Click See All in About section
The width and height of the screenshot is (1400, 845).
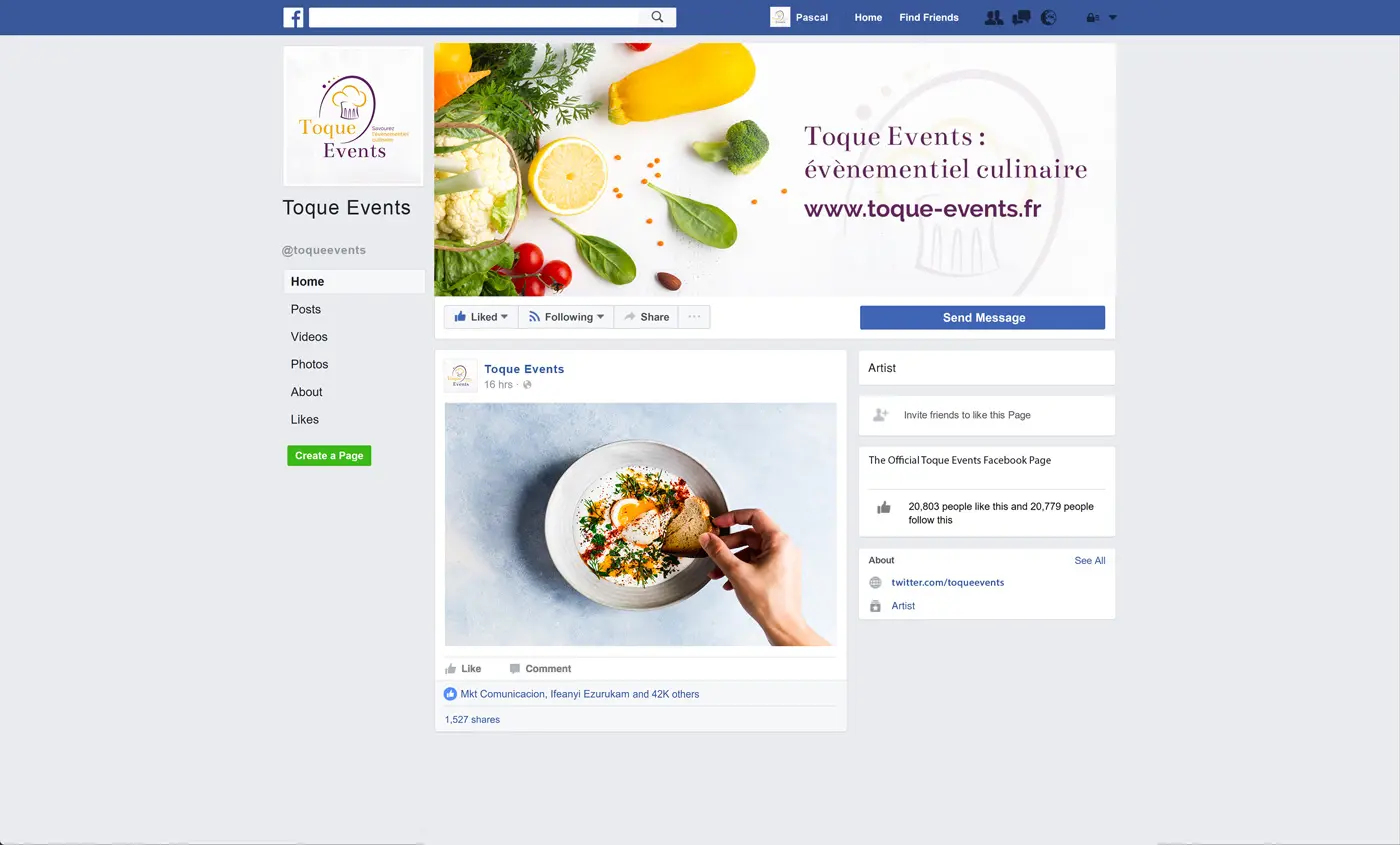pyautogui.click(x=1089, y=561)
